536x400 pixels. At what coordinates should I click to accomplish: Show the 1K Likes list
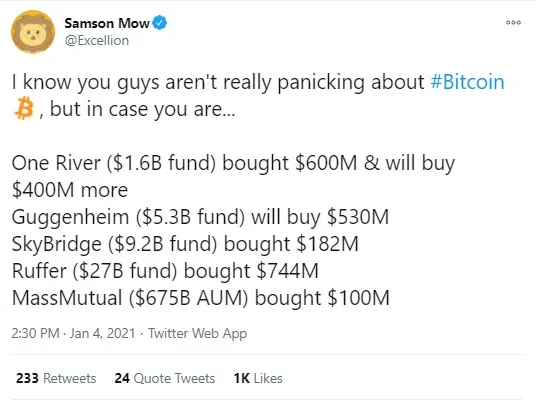(x=258, y=378)
